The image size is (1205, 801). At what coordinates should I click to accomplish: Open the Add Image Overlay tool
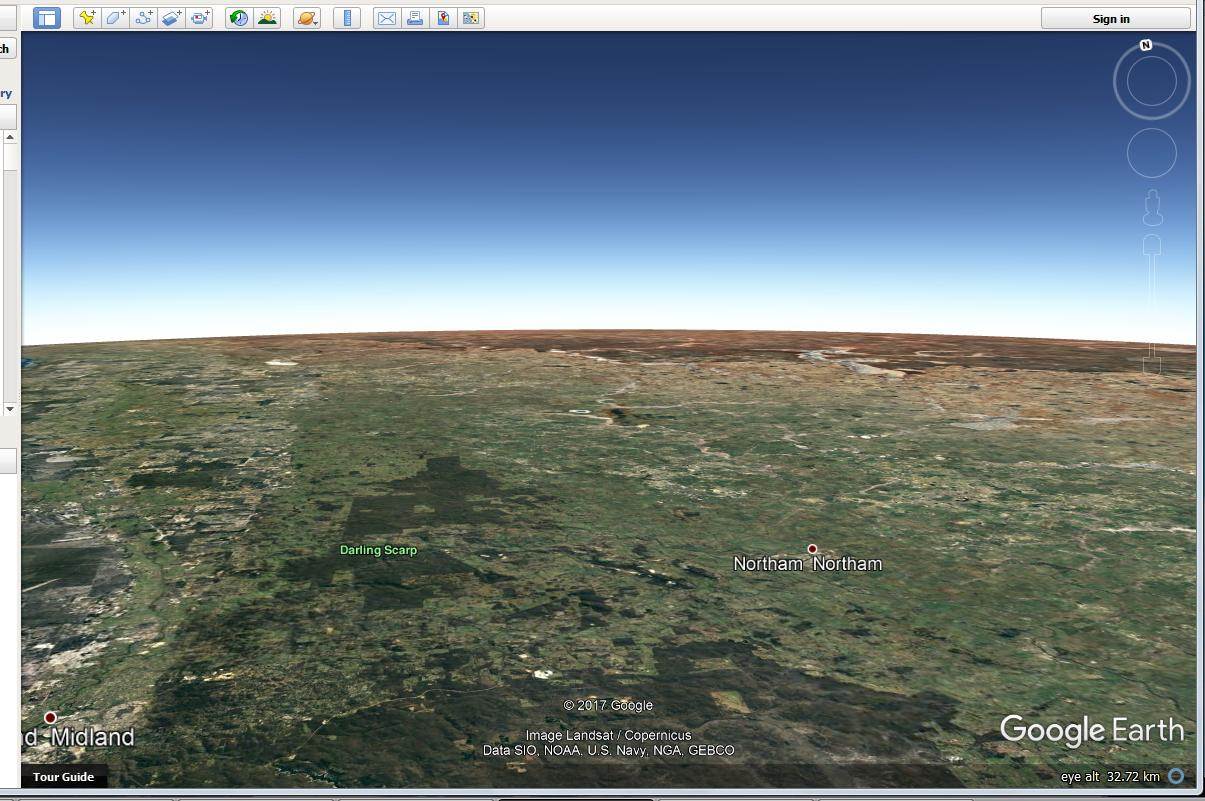coord(172,17)
